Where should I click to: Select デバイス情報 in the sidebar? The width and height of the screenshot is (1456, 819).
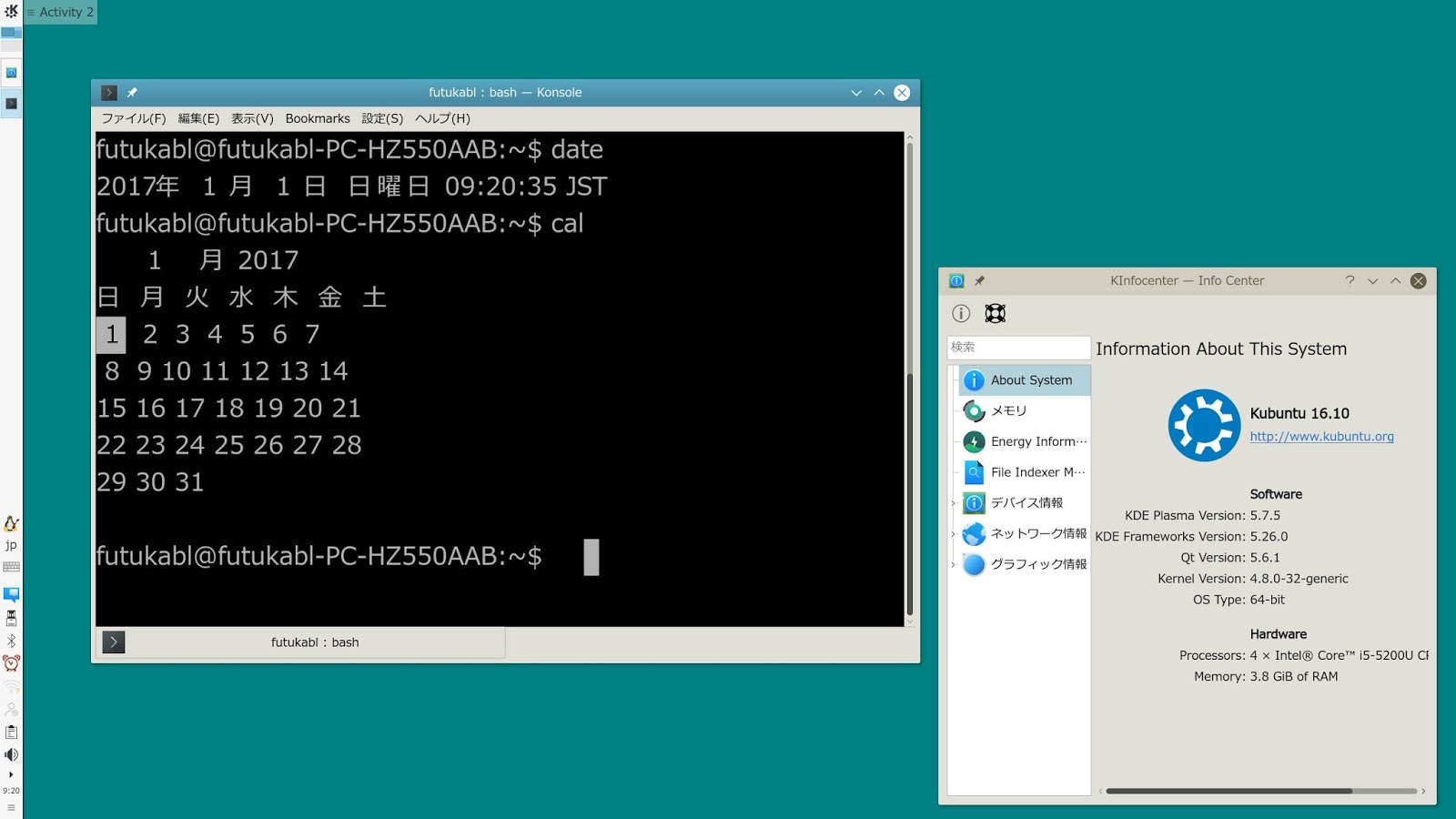pos(1025,503)
